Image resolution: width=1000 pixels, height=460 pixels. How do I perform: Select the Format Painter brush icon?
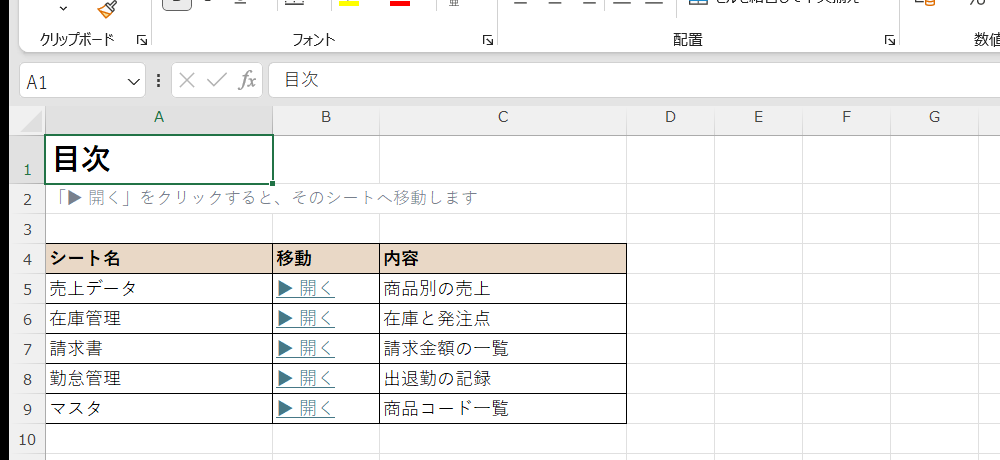tap(107, 9)
